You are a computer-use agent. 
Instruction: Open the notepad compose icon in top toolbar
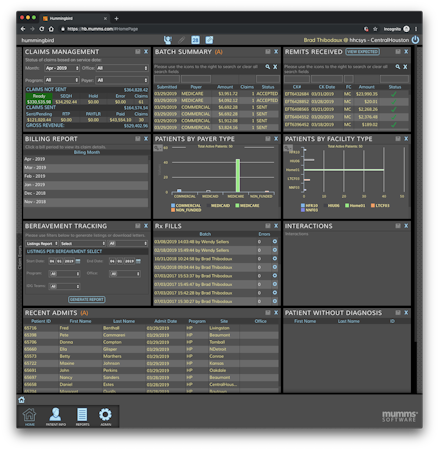tap(209, 40)
